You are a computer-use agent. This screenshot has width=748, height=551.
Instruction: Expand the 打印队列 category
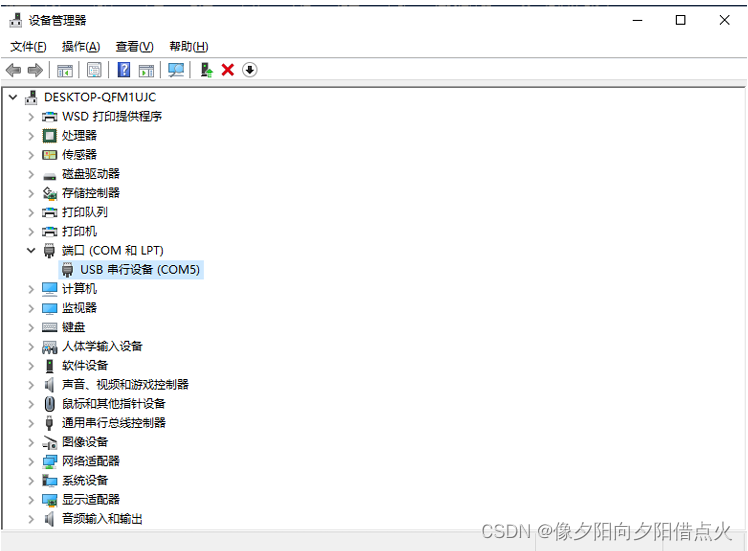(31, 212)
